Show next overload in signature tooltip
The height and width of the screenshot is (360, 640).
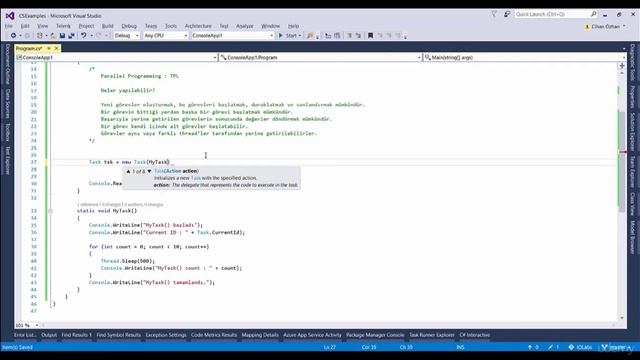[149, 171]
